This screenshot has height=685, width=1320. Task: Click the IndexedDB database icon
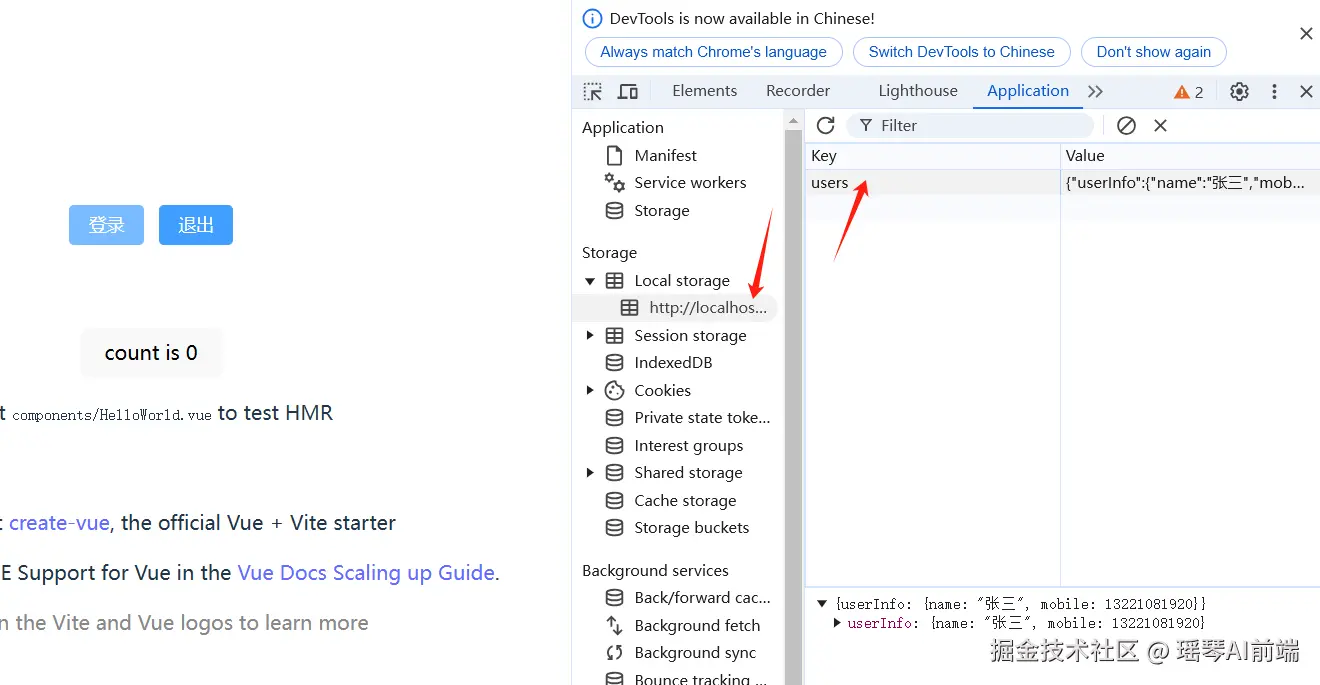pos(615,363)
